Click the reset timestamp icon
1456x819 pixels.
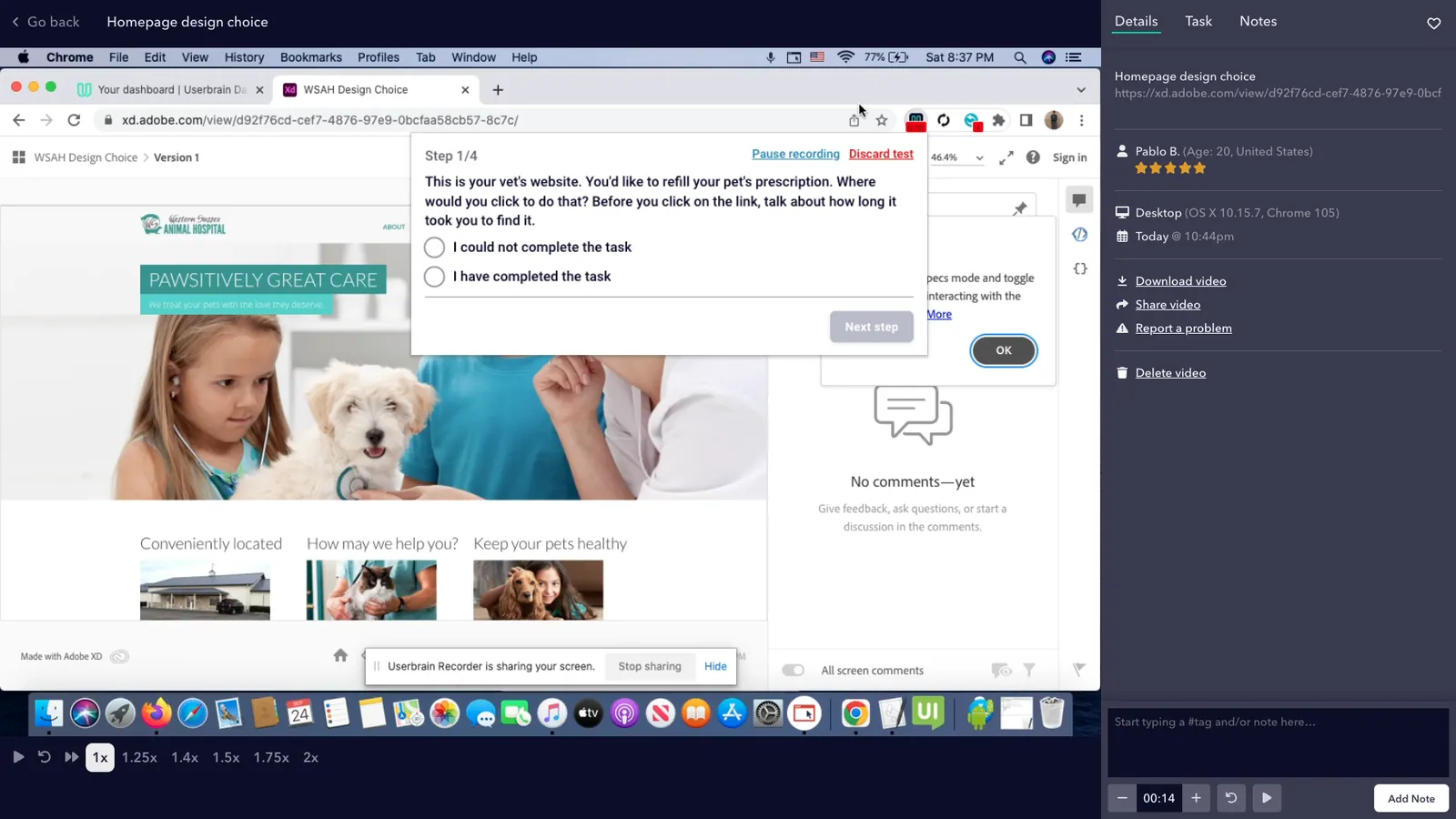(1231, 798)
